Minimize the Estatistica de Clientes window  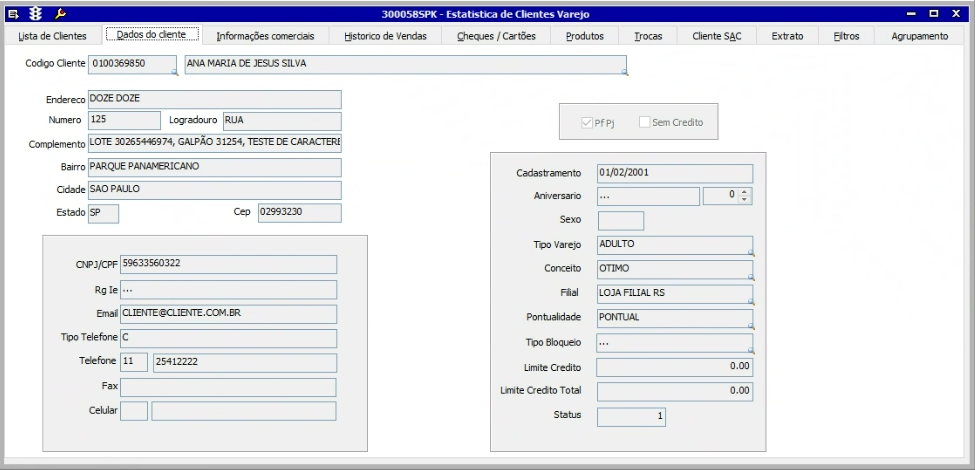click(912, 14)
